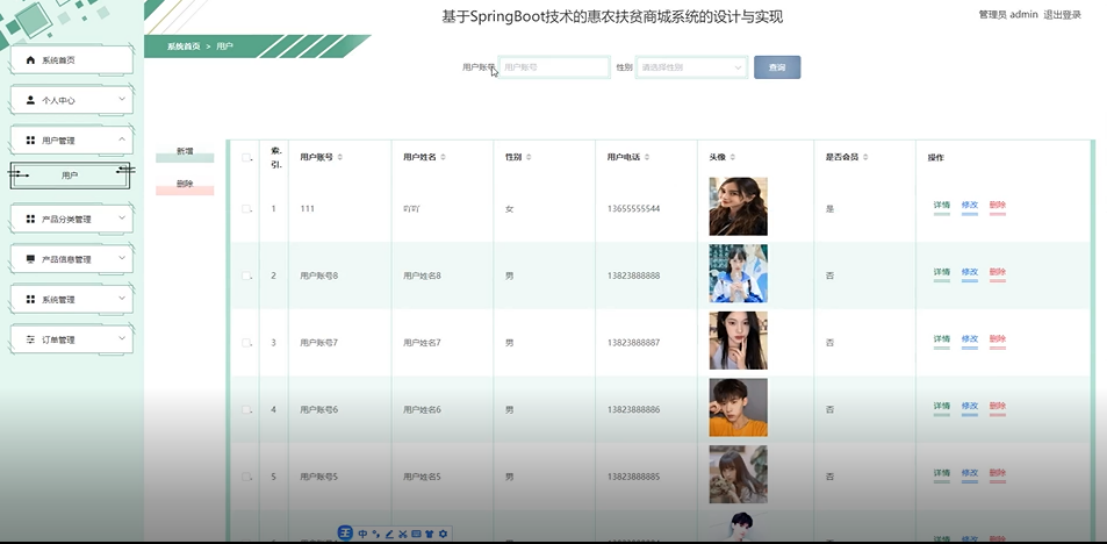This screenshot has width=1108, height=544.
Task: Click phone number 13823888886
Action: point(634,410)
